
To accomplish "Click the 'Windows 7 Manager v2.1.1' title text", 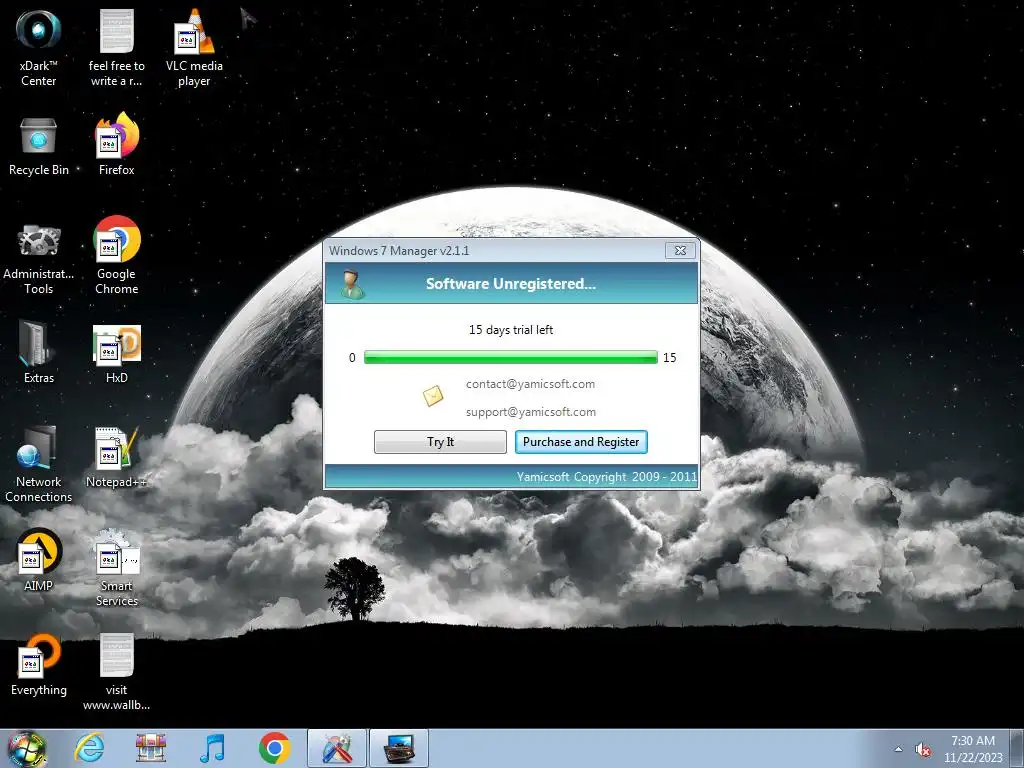I will (x=399, y=251).
